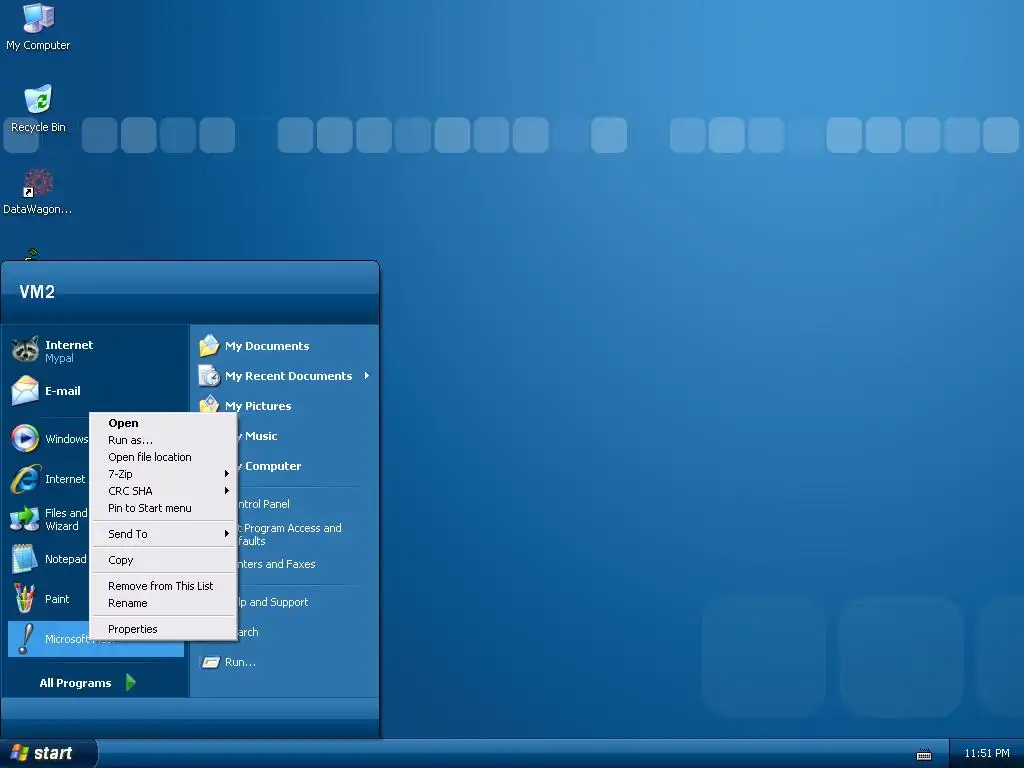Expand the My Recent Documents submenu arrow

coord(366,376)
